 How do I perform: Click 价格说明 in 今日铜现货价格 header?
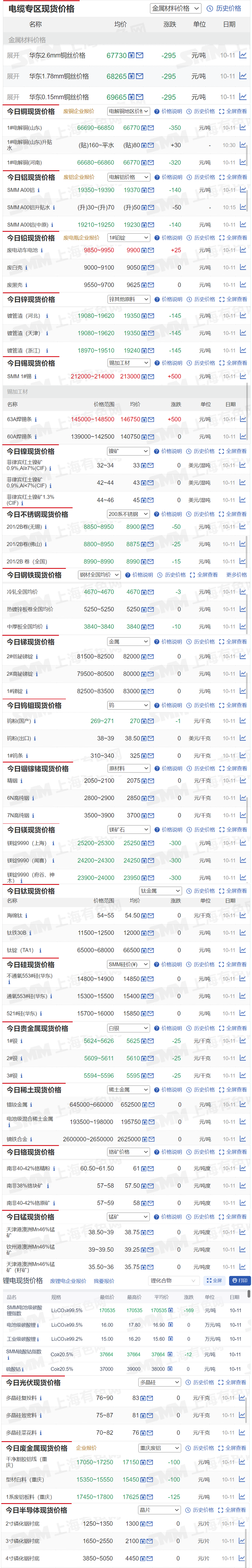[172, 111]
